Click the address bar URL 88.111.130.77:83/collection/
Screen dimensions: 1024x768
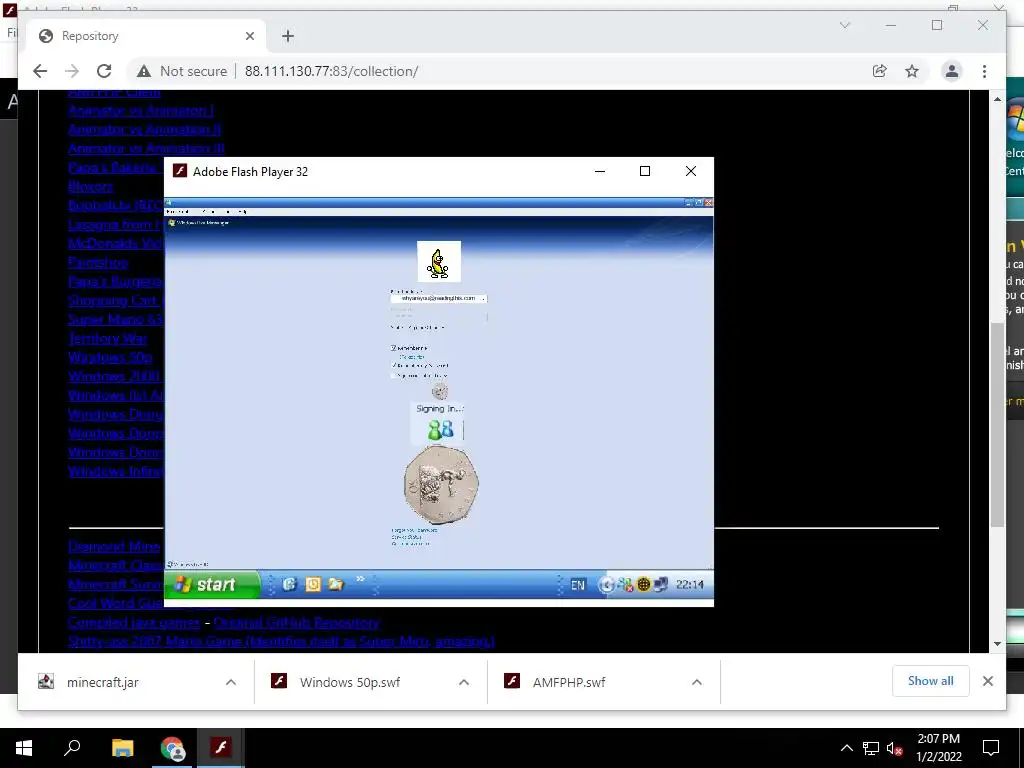point(331,71)
